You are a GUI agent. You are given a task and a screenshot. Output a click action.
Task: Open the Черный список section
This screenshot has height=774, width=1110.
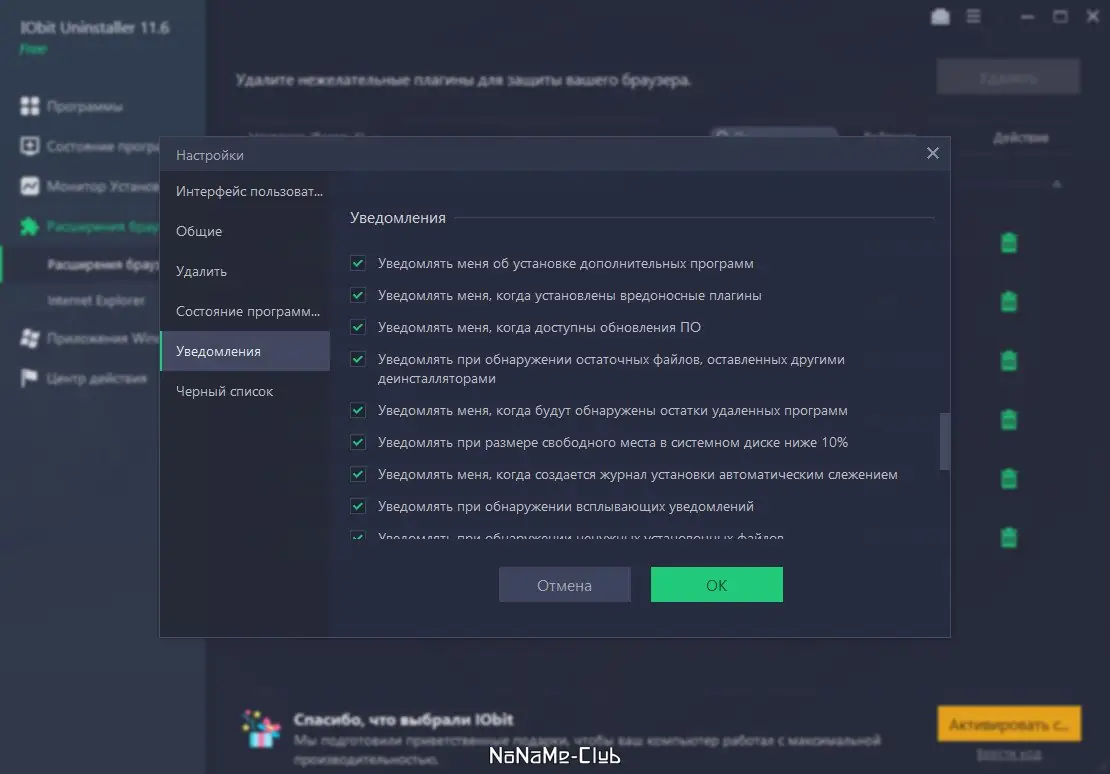pyautogui.click(x=245, y=391)
